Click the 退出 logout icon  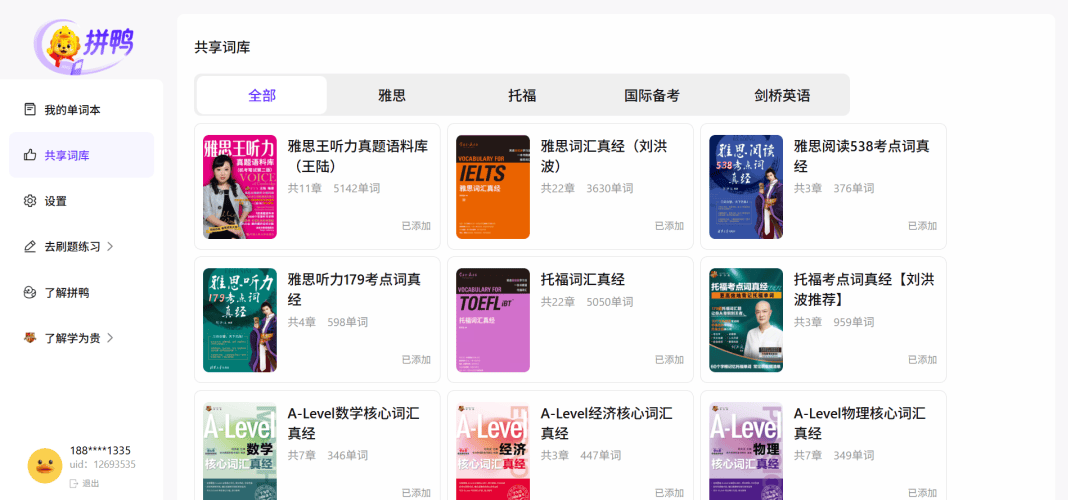coord(74,483)
